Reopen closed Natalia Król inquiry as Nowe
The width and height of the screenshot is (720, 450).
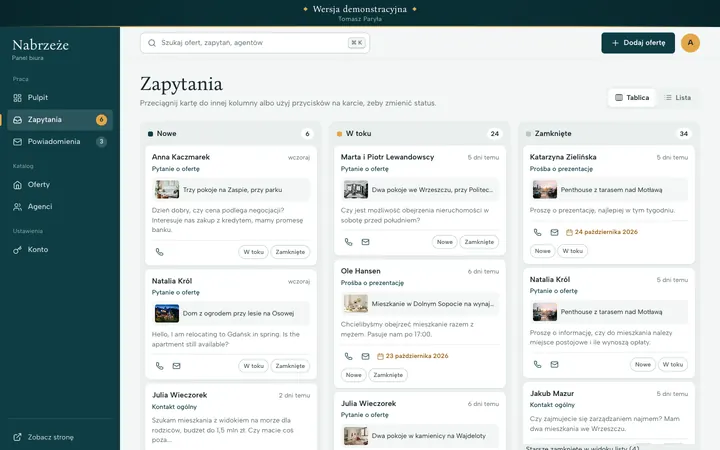(643, 365)
